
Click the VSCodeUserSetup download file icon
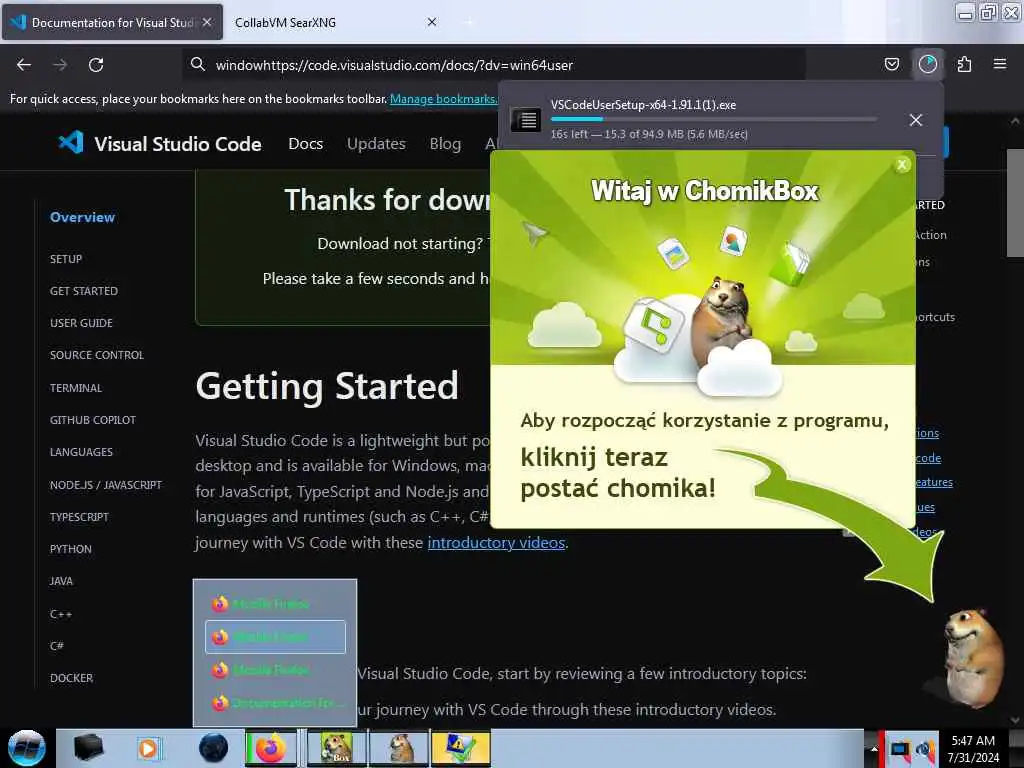click(x=525, y=120)
